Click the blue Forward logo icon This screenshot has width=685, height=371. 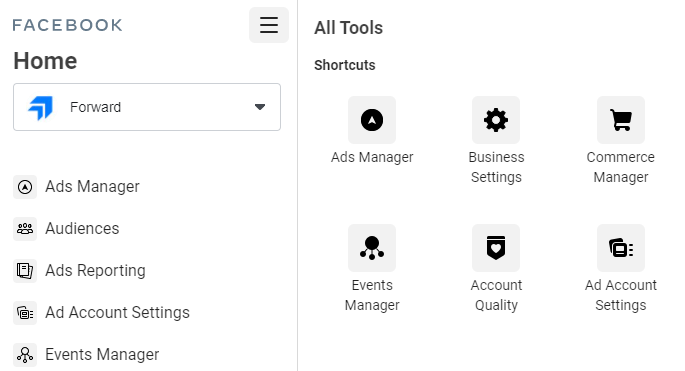(x=41, y=107)
